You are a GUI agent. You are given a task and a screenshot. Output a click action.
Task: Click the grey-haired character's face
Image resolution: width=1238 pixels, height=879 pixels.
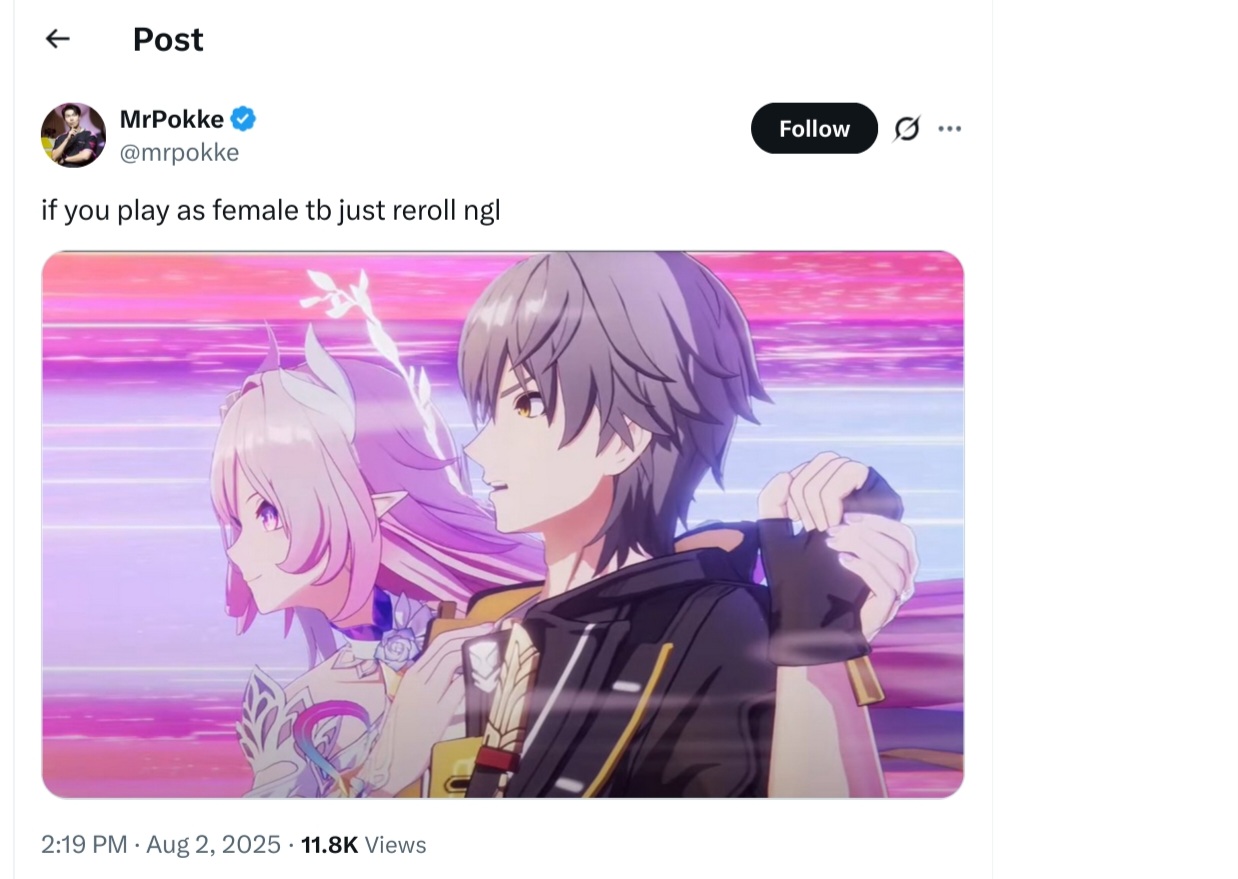[525, 440]
